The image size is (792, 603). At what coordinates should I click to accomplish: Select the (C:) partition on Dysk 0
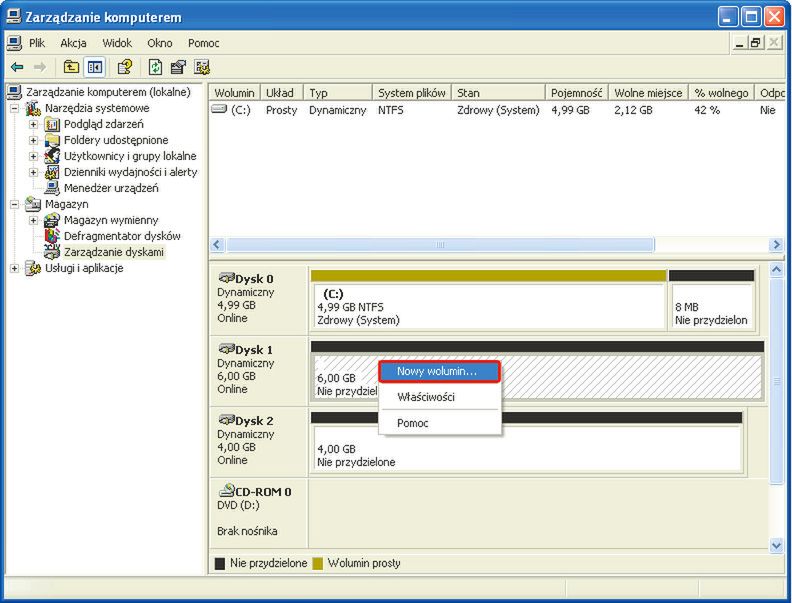point(488,306)
